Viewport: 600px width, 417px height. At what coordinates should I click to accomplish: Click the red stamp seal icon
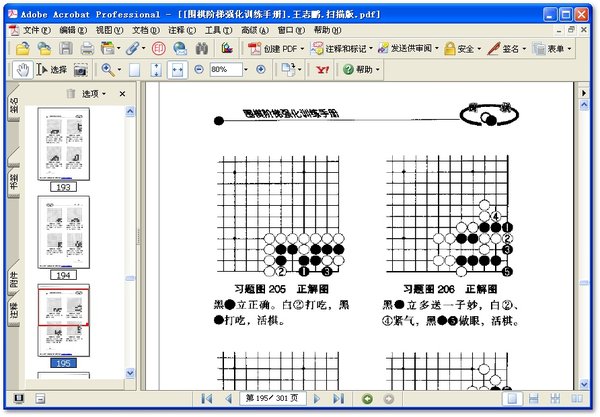[158, 49]
